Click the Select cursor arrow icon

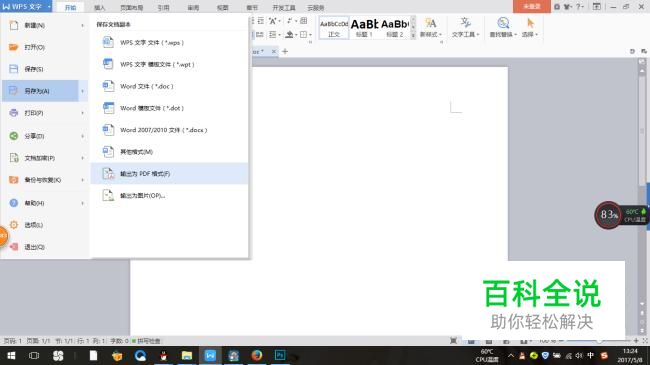click(x=530, y=23)
